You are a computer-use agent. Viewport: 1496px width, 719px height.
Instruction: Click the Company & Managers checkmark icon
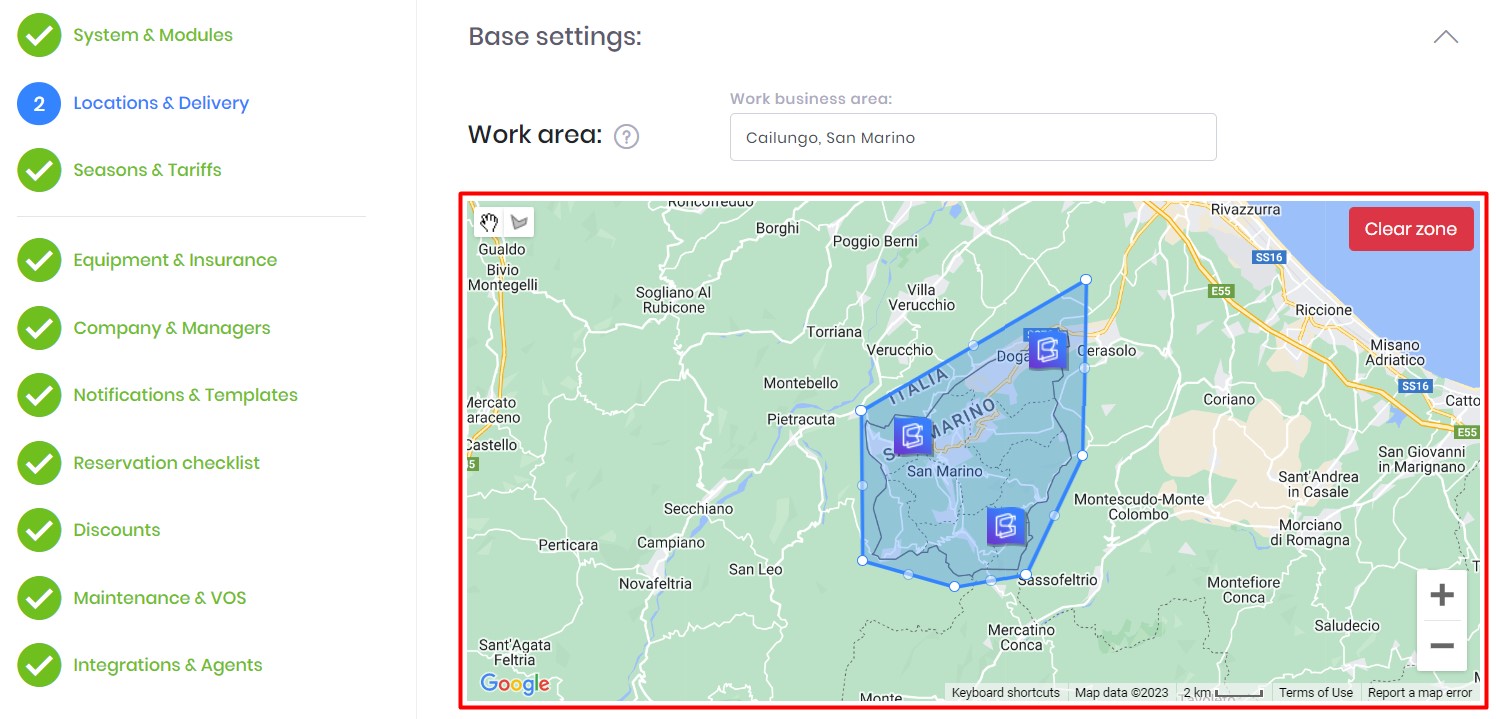point(39,328)
